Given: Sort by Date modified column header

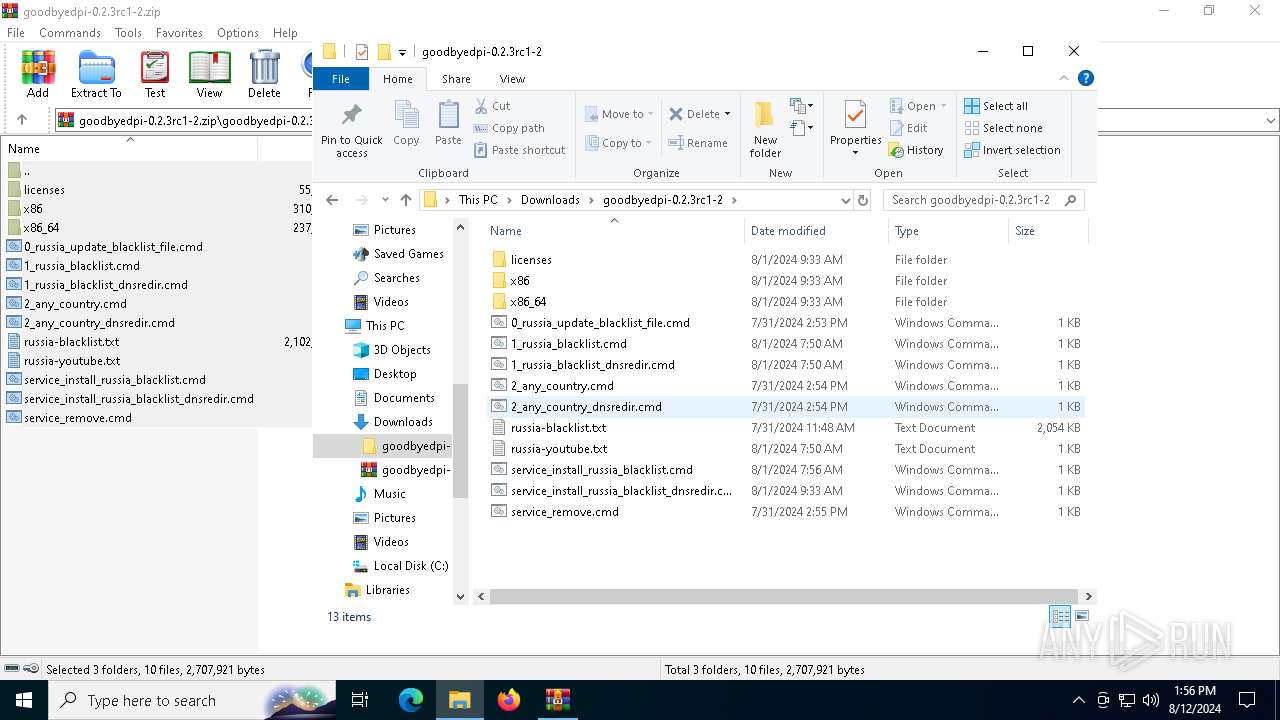Looking at the screenshot, I should click(815, 230).
